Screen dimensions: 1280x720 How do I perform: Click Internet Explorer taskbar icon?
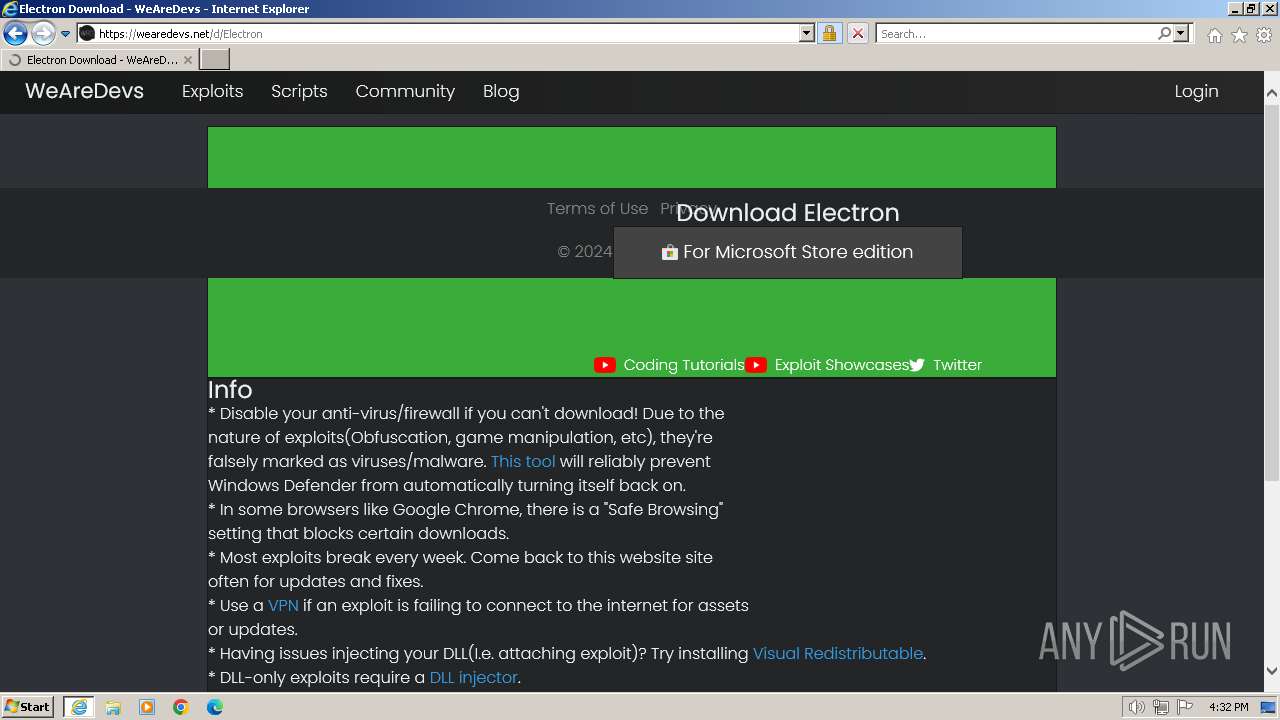click(79, 707)
